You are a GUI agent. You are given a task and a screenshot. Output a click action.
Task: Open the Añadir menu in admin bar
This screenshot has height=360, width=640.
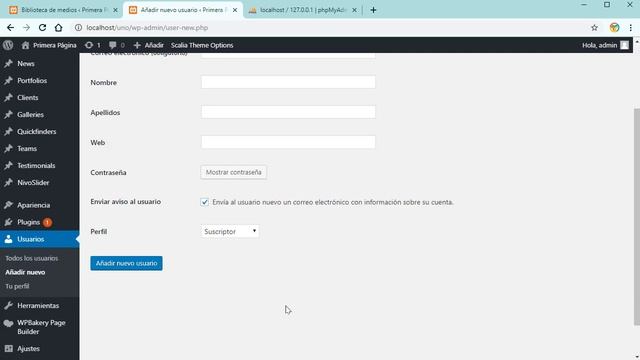149,45
